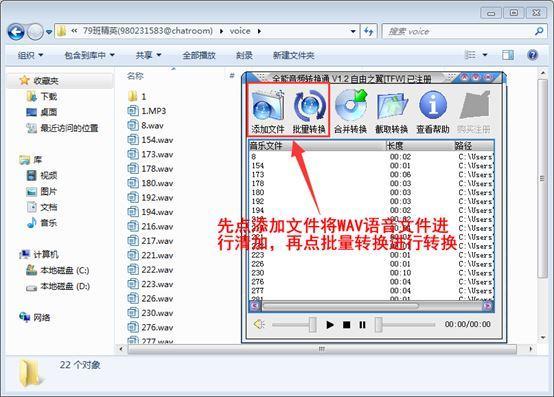Click the refresh button beside address bar
Viewport: 554px width, 397px height.
tap(369, 31)
